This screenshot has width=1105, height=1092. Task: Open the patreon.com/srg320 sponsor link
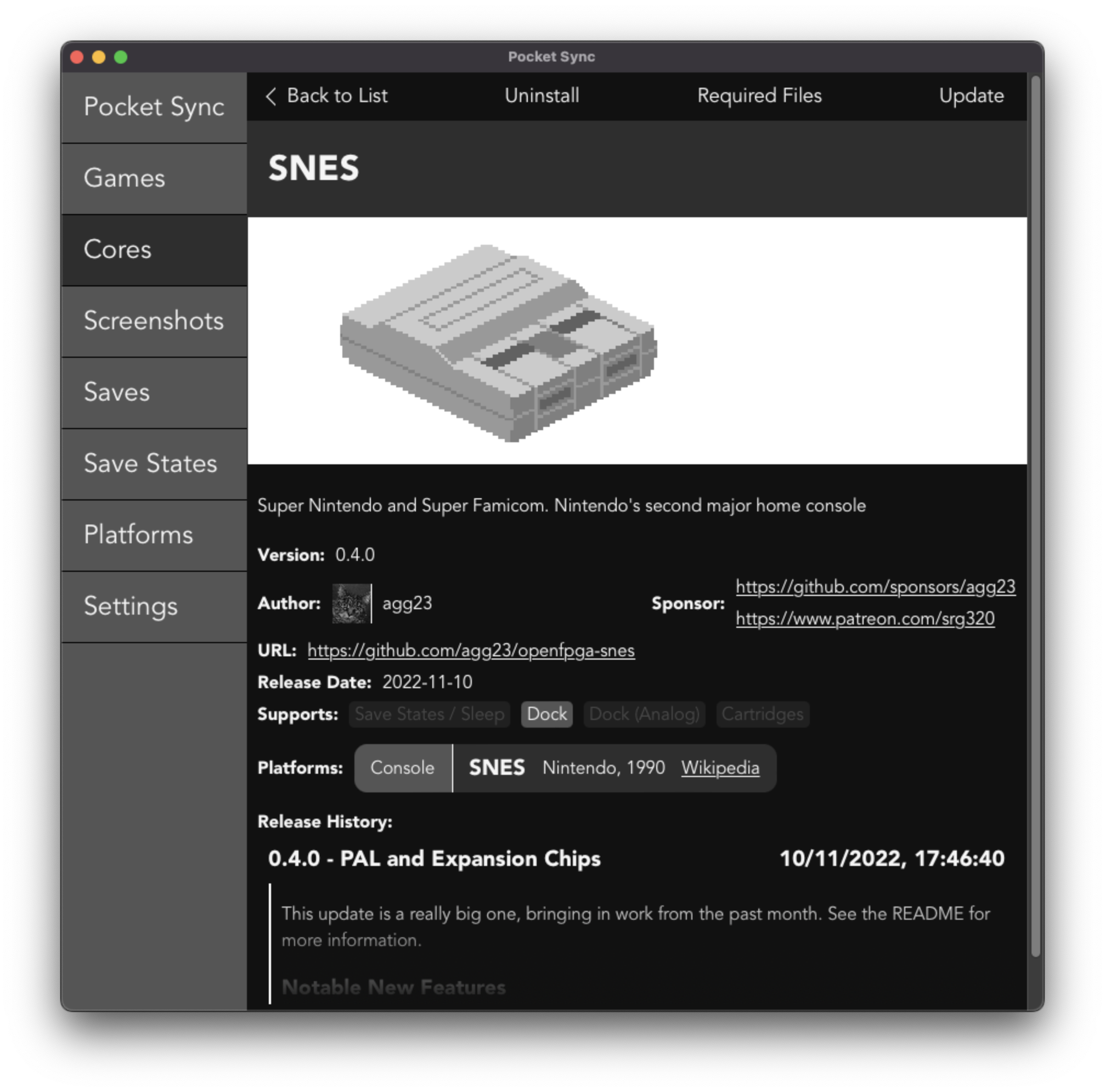tap(865, 619)
